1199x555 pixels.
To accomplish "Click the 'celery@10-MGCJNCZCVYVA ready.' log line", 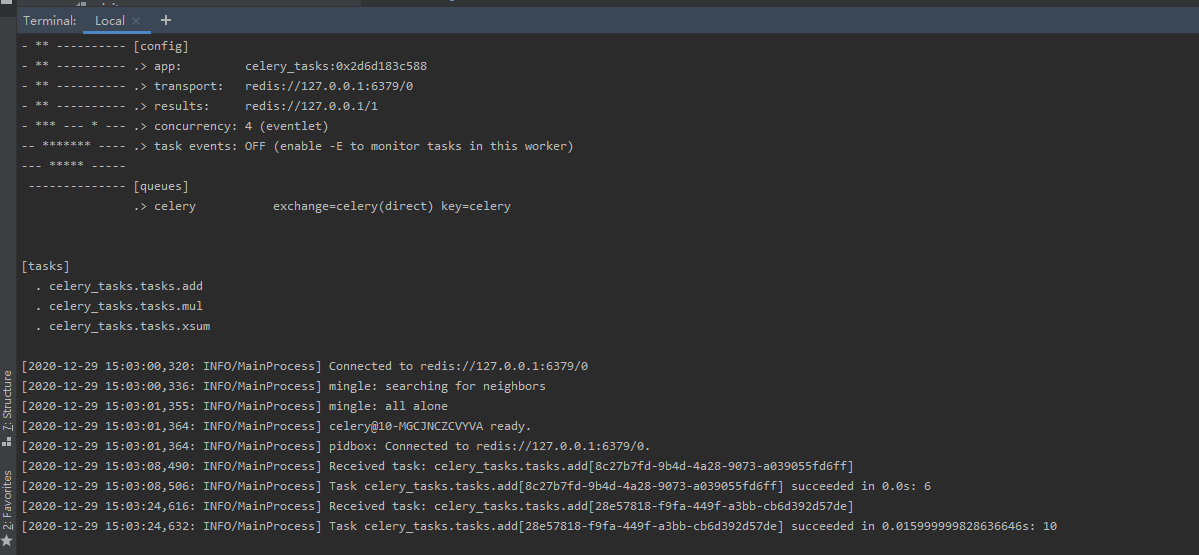I will tap(276, 426).
